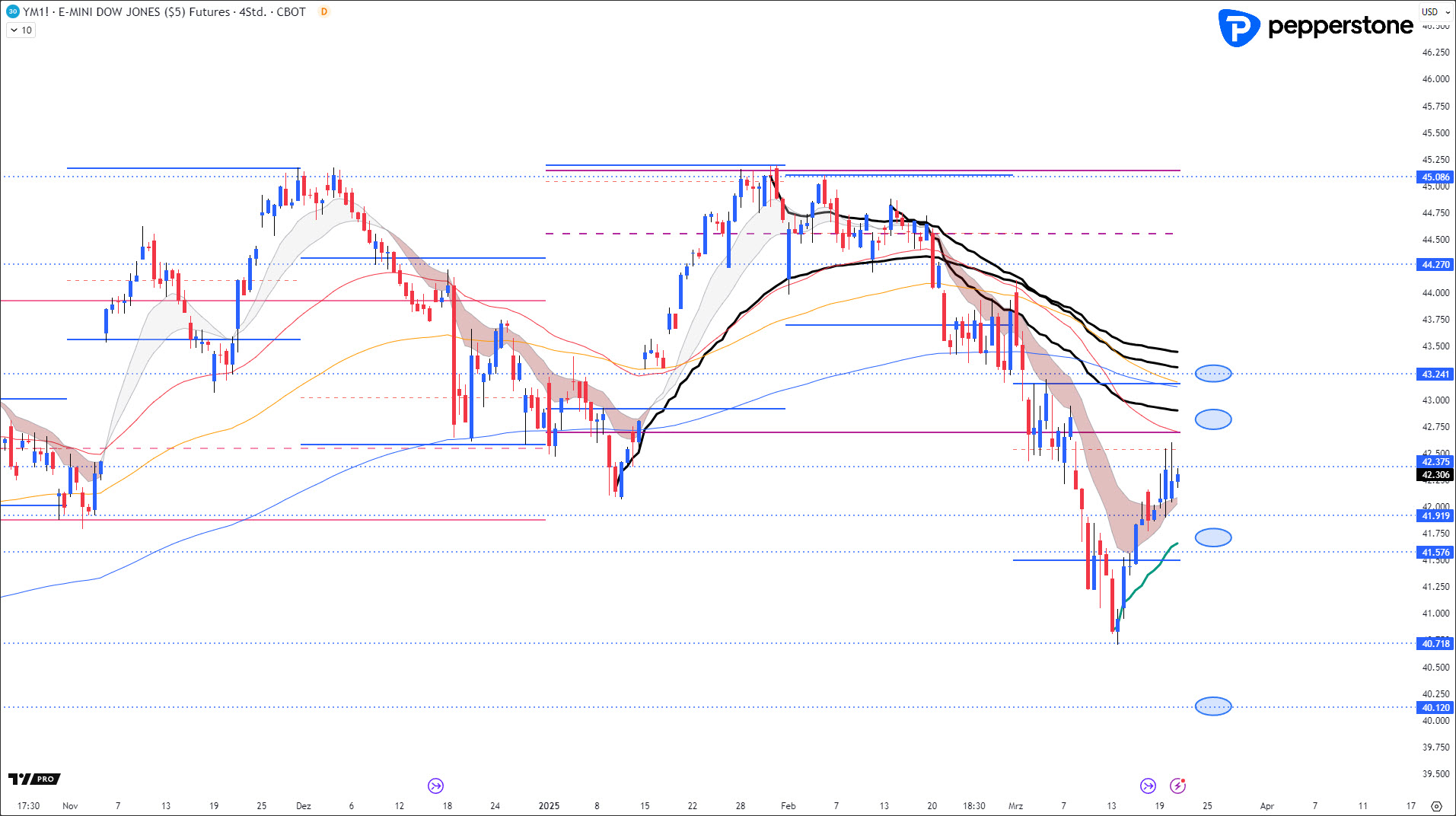The width and height of the screenshot is (1456, 816).
Task: Click the 45.086 price label
Action: (x=1435, y=177)
